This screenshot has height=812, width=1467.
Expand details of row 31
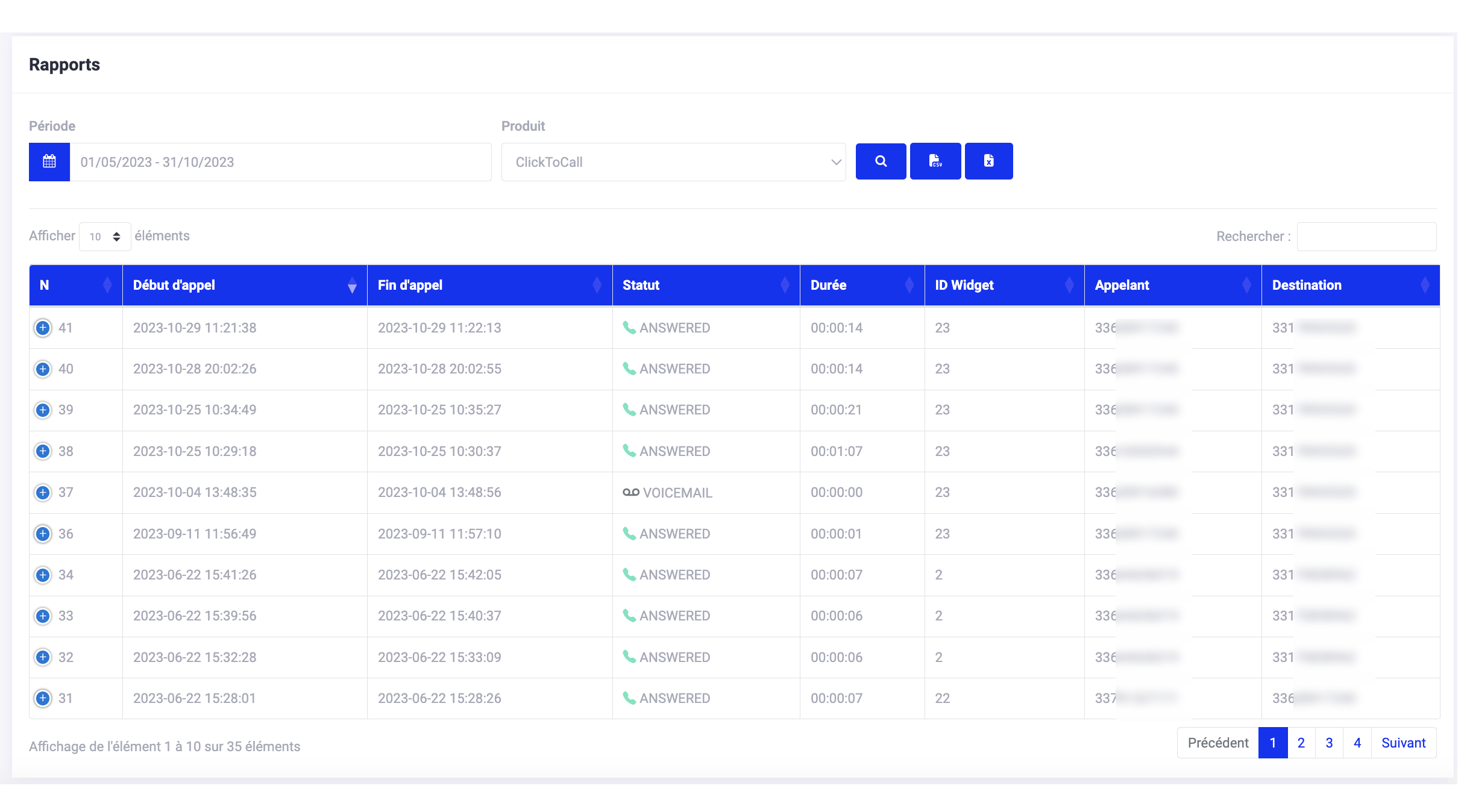[x=43, y=698]
